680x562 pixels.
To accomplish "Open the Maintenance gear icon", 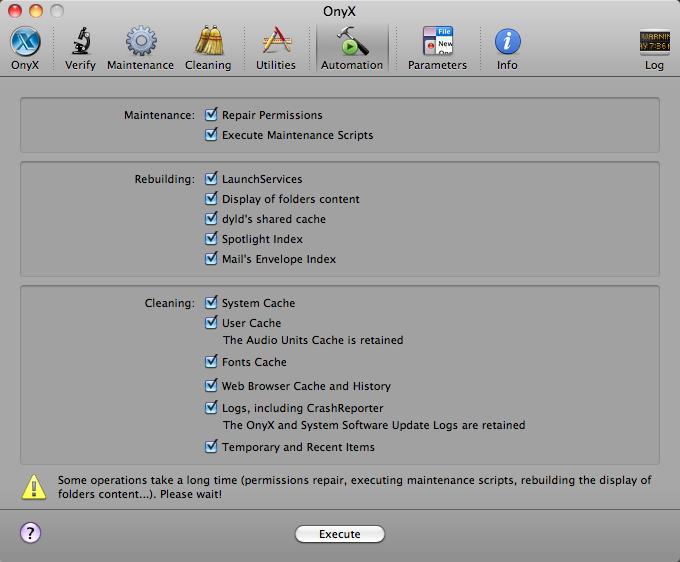I will (140, 43).
